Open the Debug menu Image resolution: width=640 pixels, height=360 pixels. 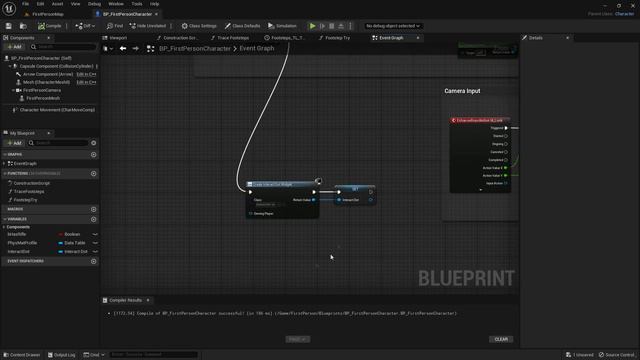[94, 4]
